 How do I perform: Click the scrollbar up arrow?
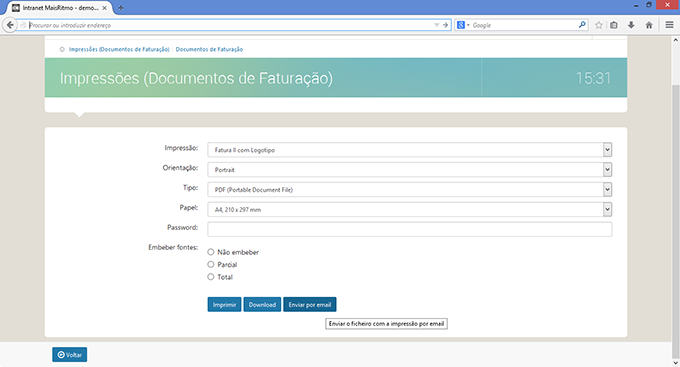tap(675, 40)
